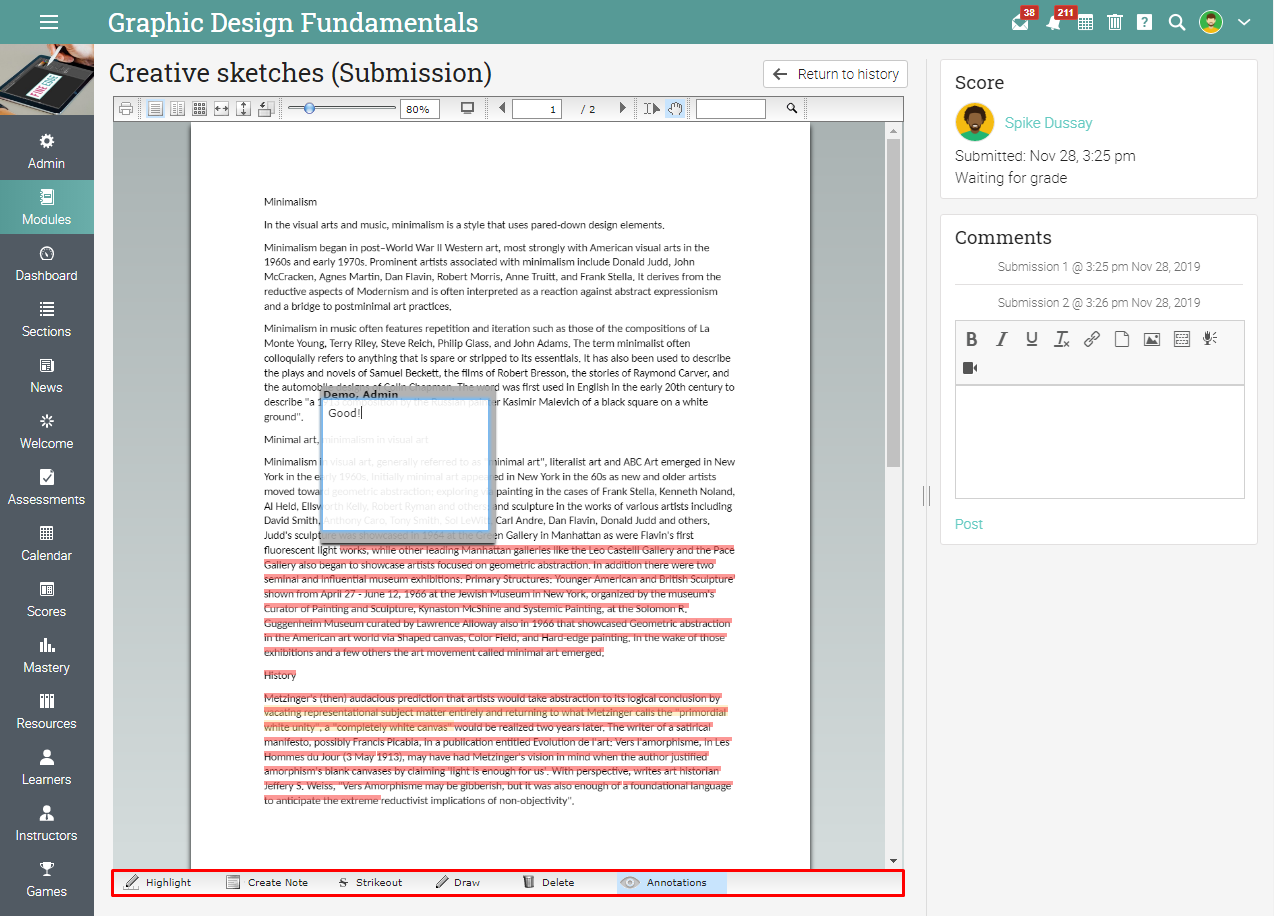Image resolution: width=1274 pixels, height=916 pixels.
Task: Click the Return to history button
Action: pos(835,74)
